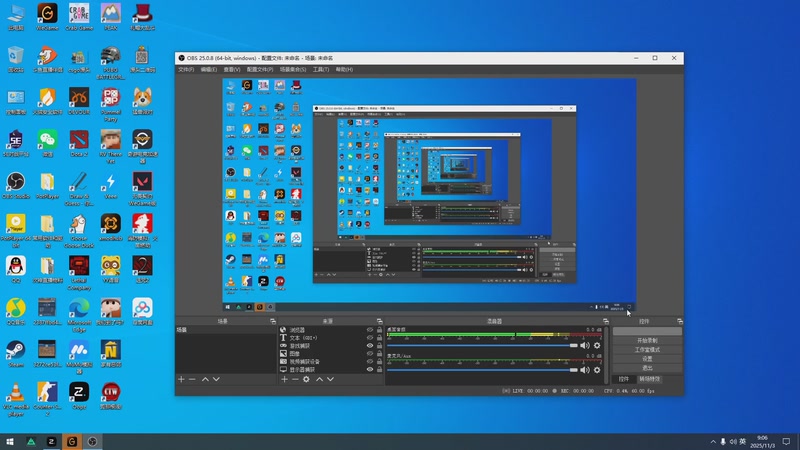Screen dimensions: 800x450
Task: Launch the WeChat desktop shortcut
Action: [47, 143]
